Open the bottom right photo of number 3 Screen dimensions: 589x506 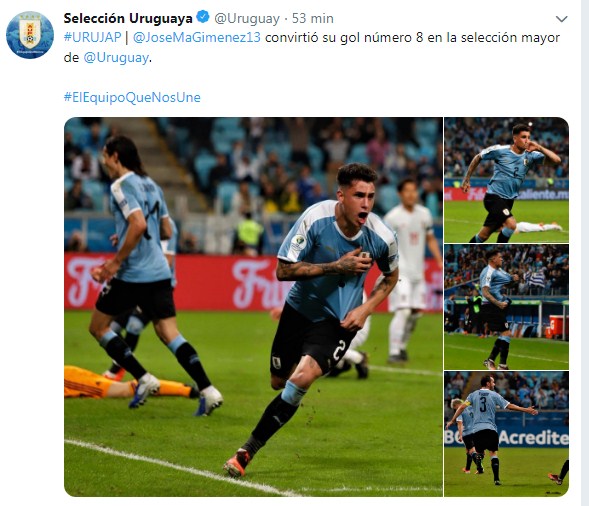(506, 434)
